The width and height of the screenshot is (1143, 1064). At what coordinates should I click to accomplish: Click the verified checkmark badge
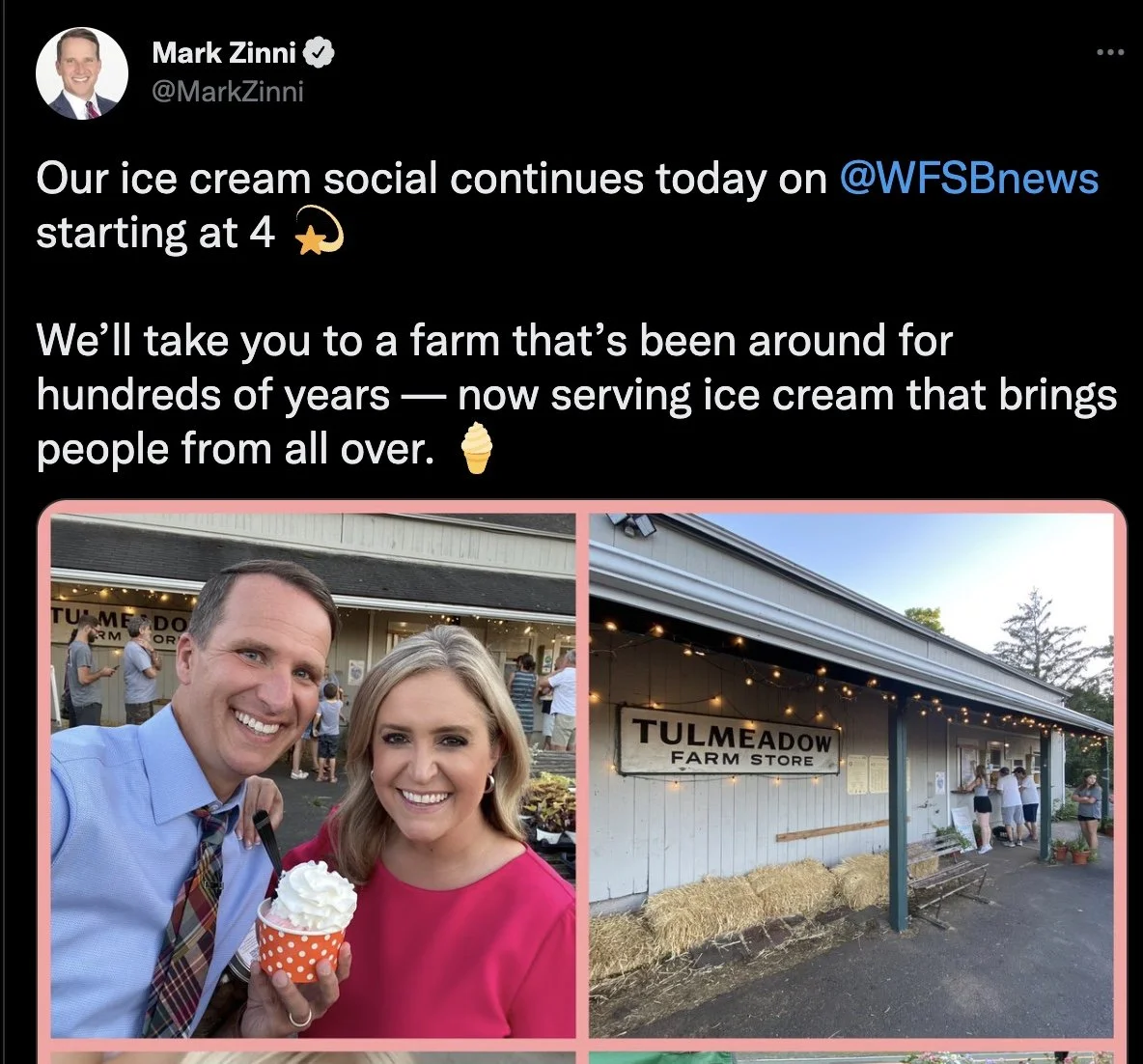[x=319, y=53]
